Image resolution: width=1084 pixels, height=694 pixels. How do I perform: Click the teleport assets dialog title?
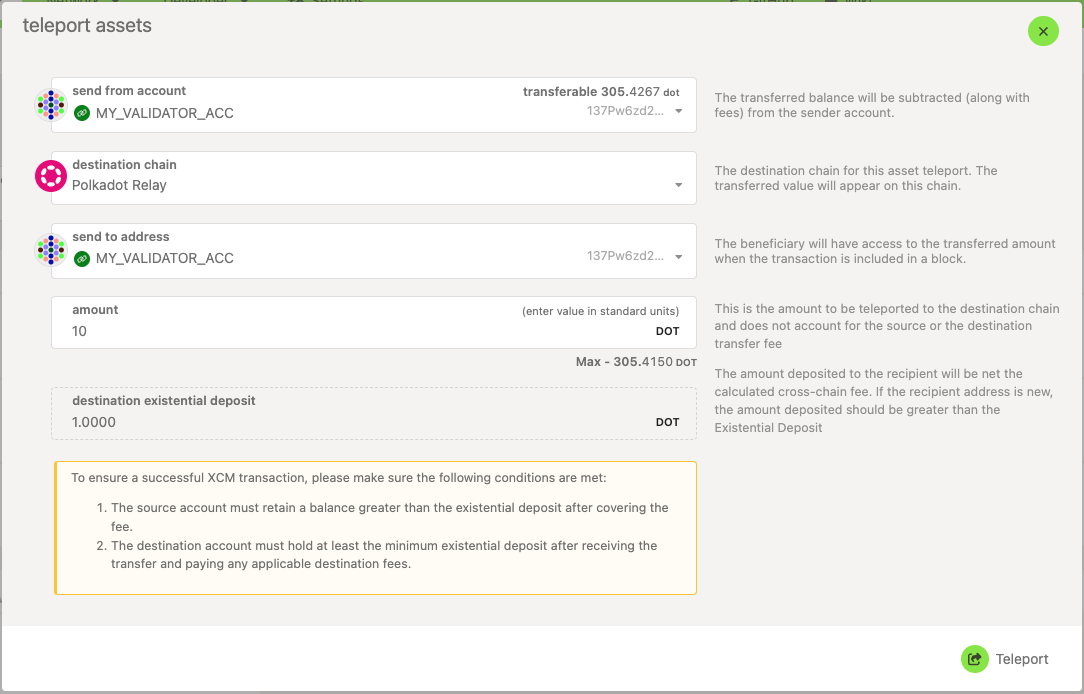point(87,26)
